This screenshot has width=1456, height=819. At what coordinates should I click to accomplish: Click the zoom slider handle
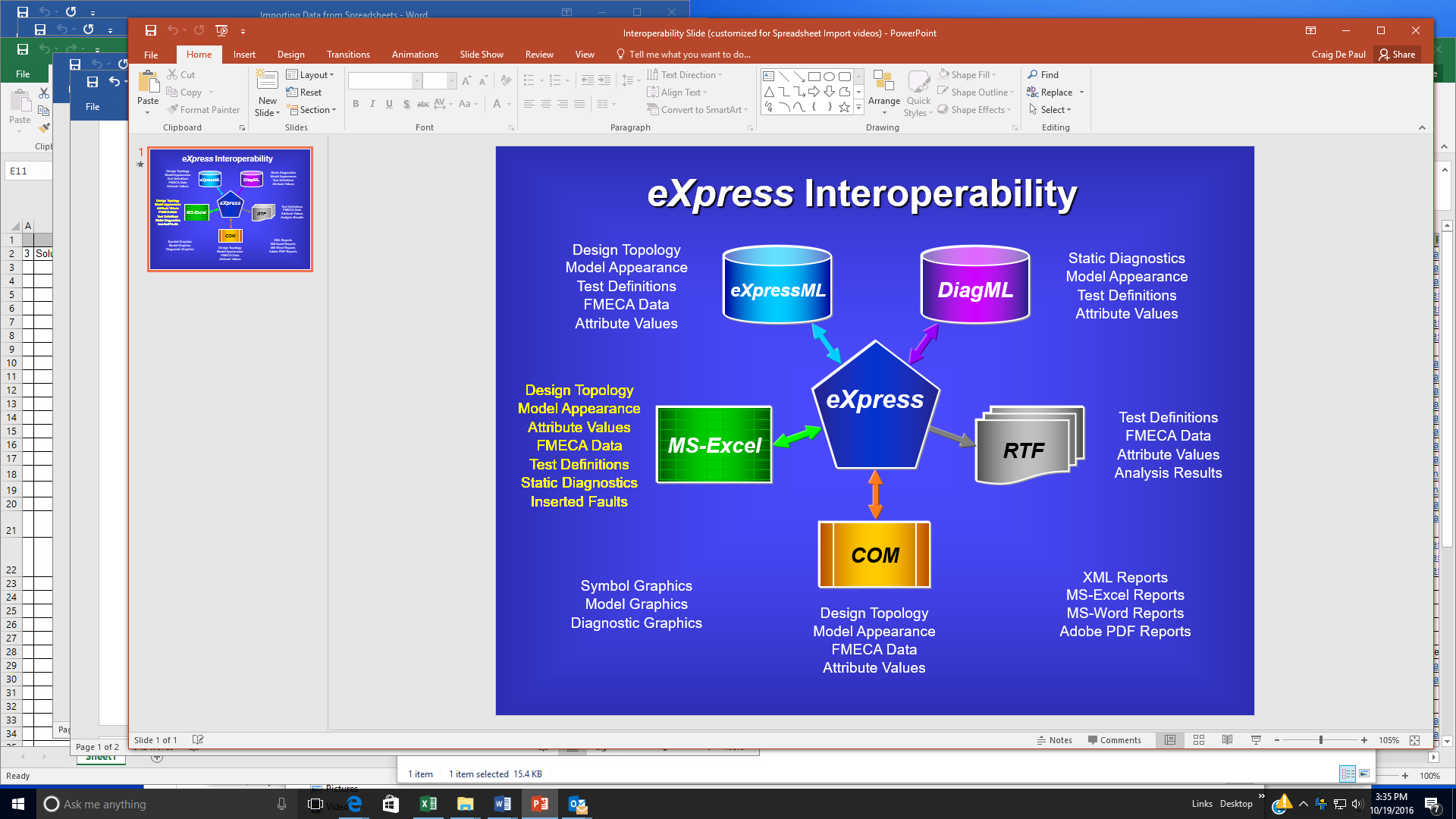1320,740
